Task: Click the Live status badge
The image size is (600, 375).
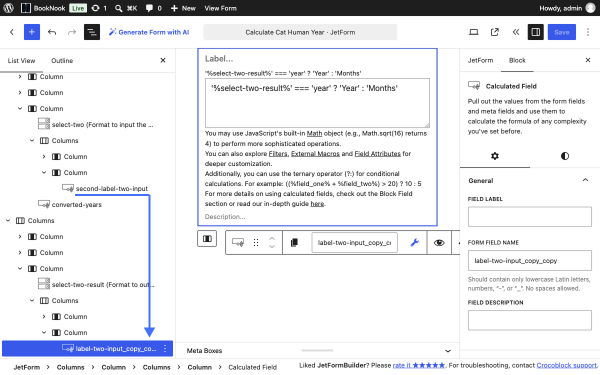Action: click(78, 8)
